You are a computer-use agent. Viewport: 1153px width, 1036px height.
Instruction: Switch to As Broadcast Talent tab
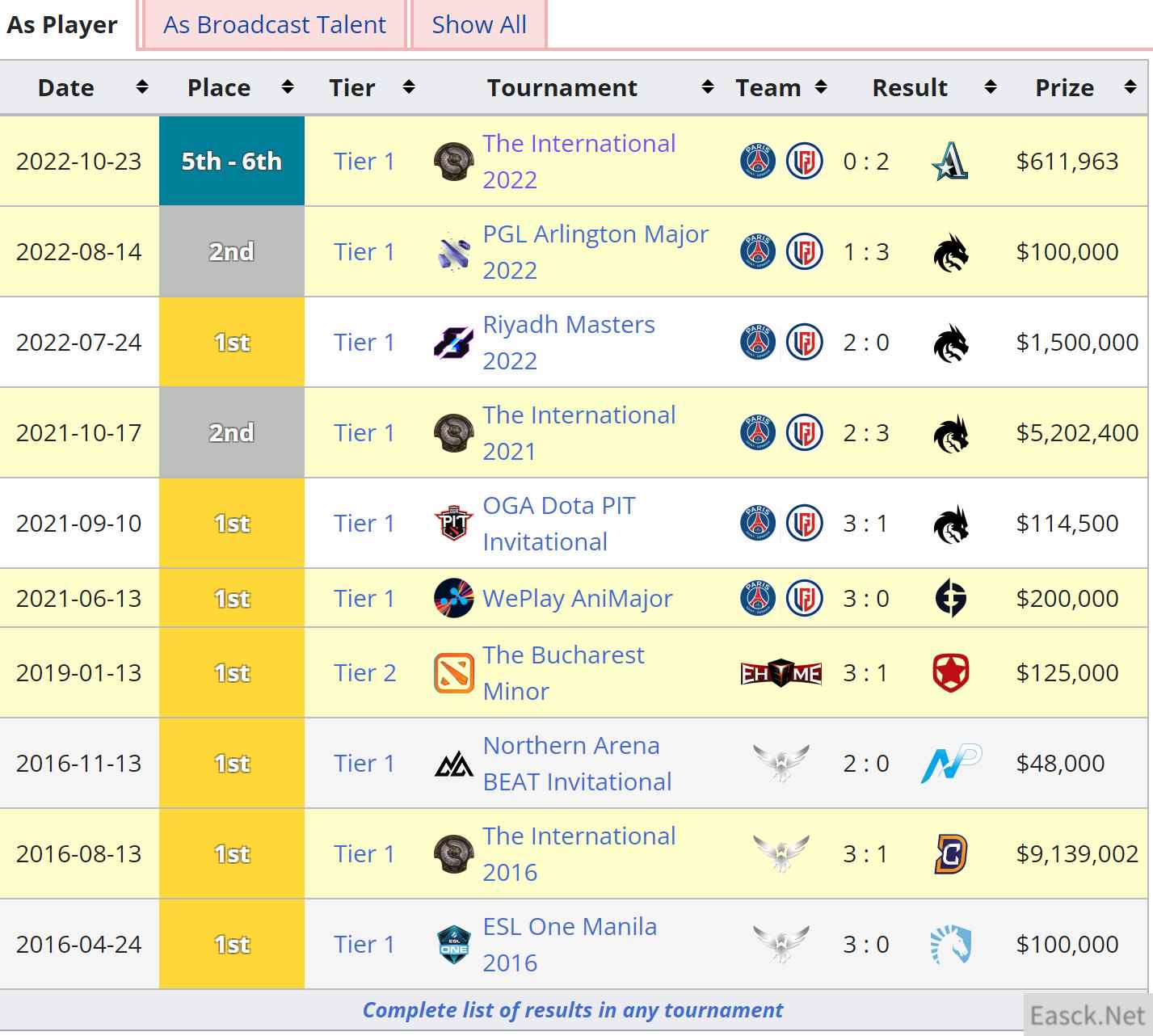tap(275, 25)
